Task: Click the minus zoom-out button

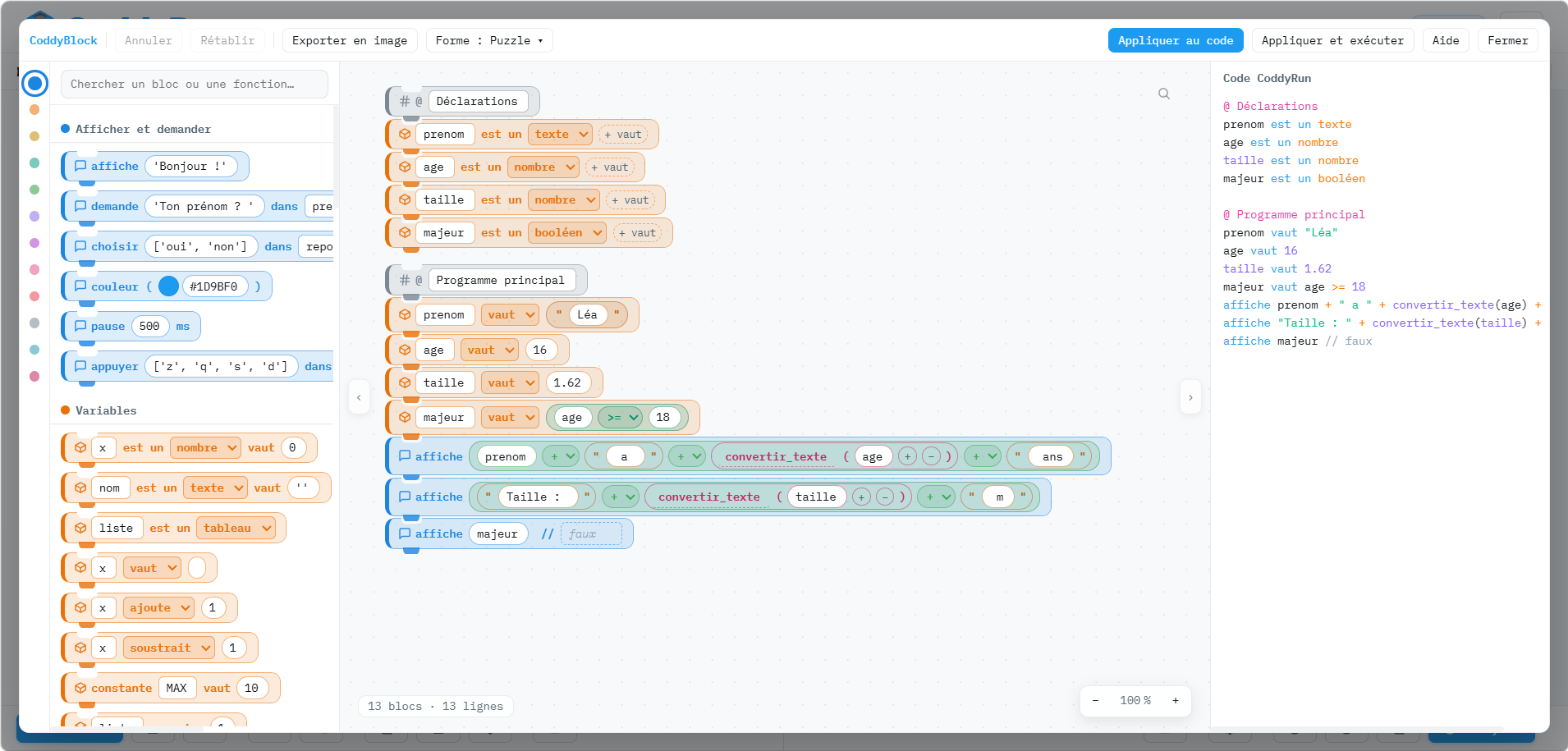Action: click(1095, 700)
